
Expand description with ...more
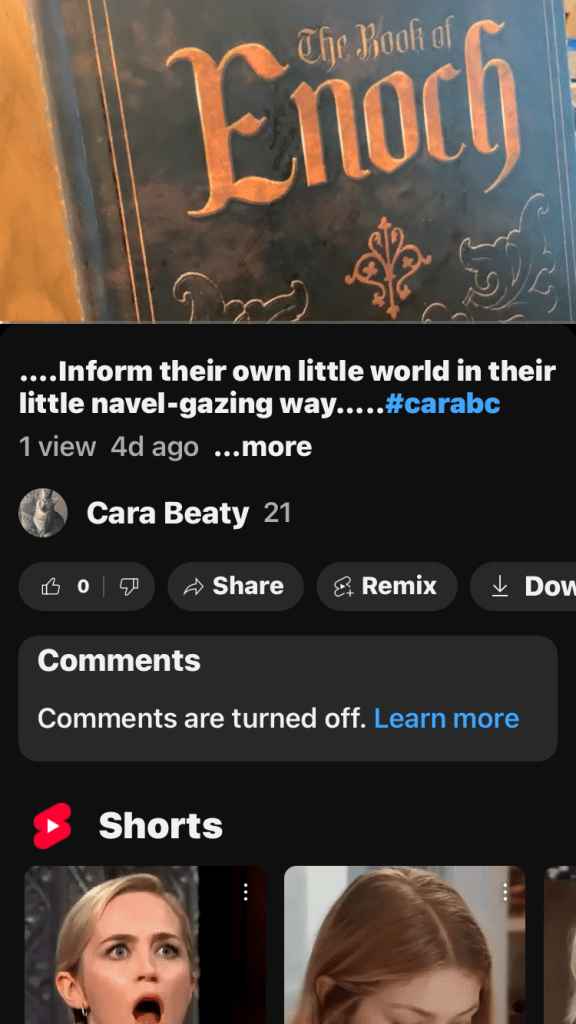[x=263, y=447]
